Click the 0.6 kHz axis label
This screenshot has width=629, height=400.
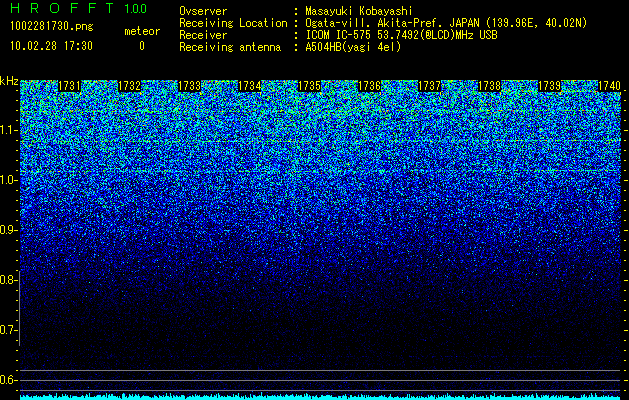pos(8,380)
